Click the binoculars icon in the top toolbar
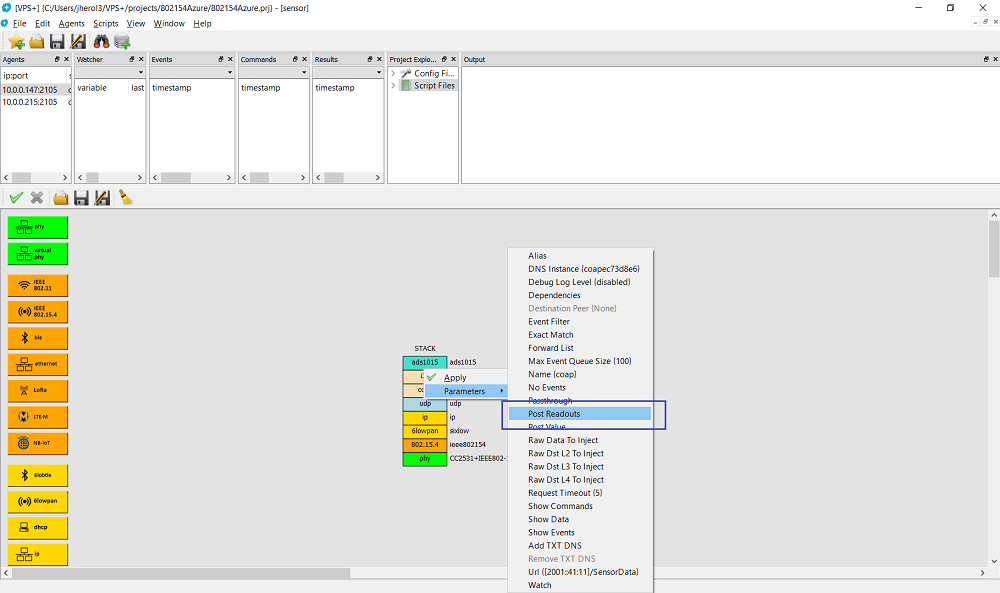 point(101,41)
